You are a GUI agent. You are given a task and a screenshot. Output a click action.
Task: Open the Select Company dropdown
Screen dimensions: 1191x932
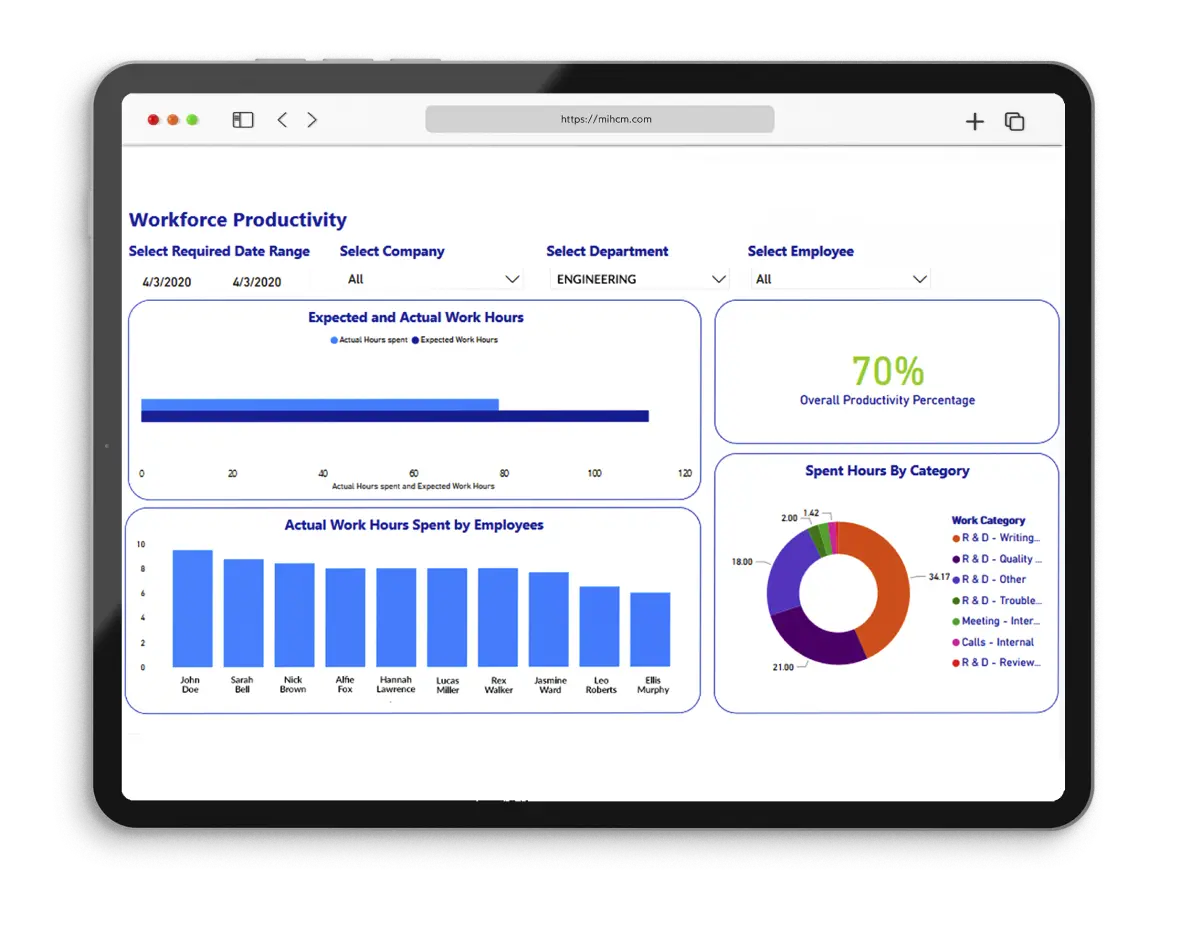point(432,280)
